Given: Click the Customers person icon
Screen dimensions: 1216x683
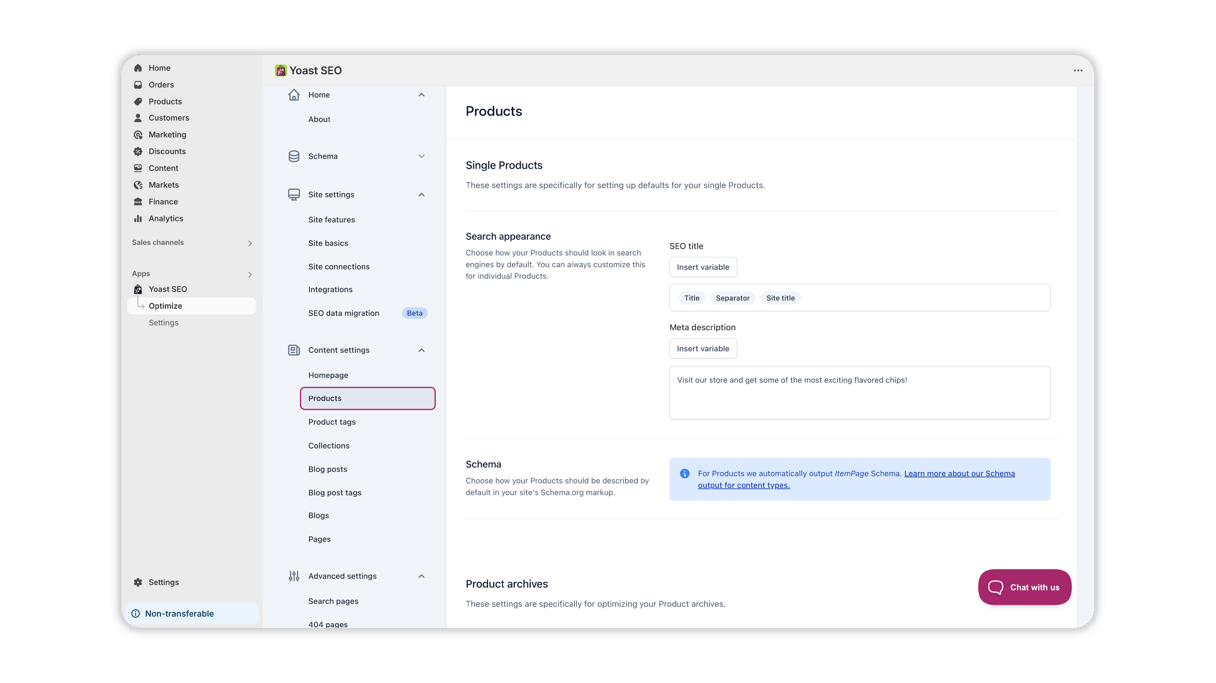Looking at the screenshot, I should [x=138, y=118].
